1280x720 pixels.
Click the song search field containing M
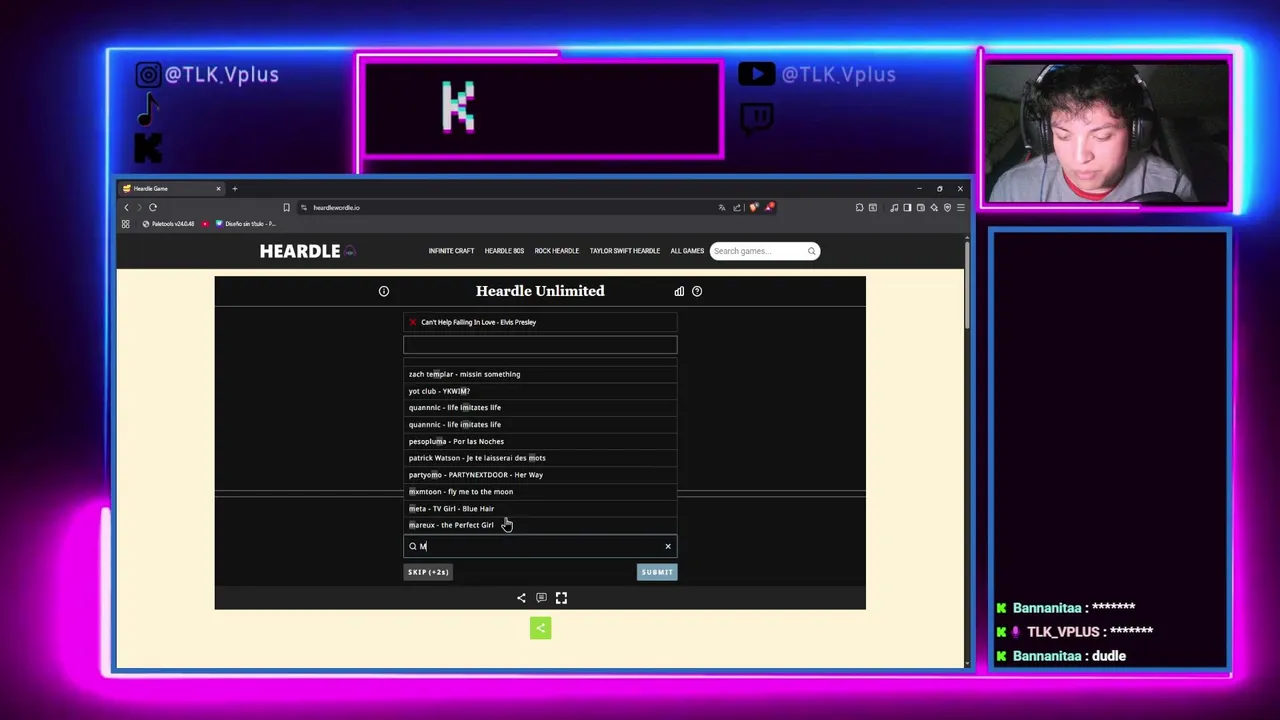[x=540, y=546]
